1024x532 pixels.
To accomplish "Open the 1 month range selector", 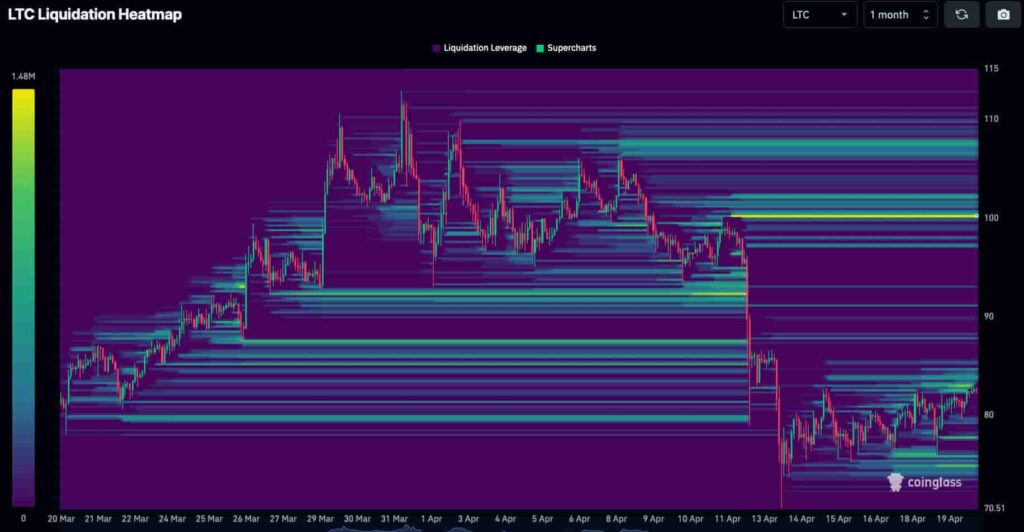I will coord(900,14).
